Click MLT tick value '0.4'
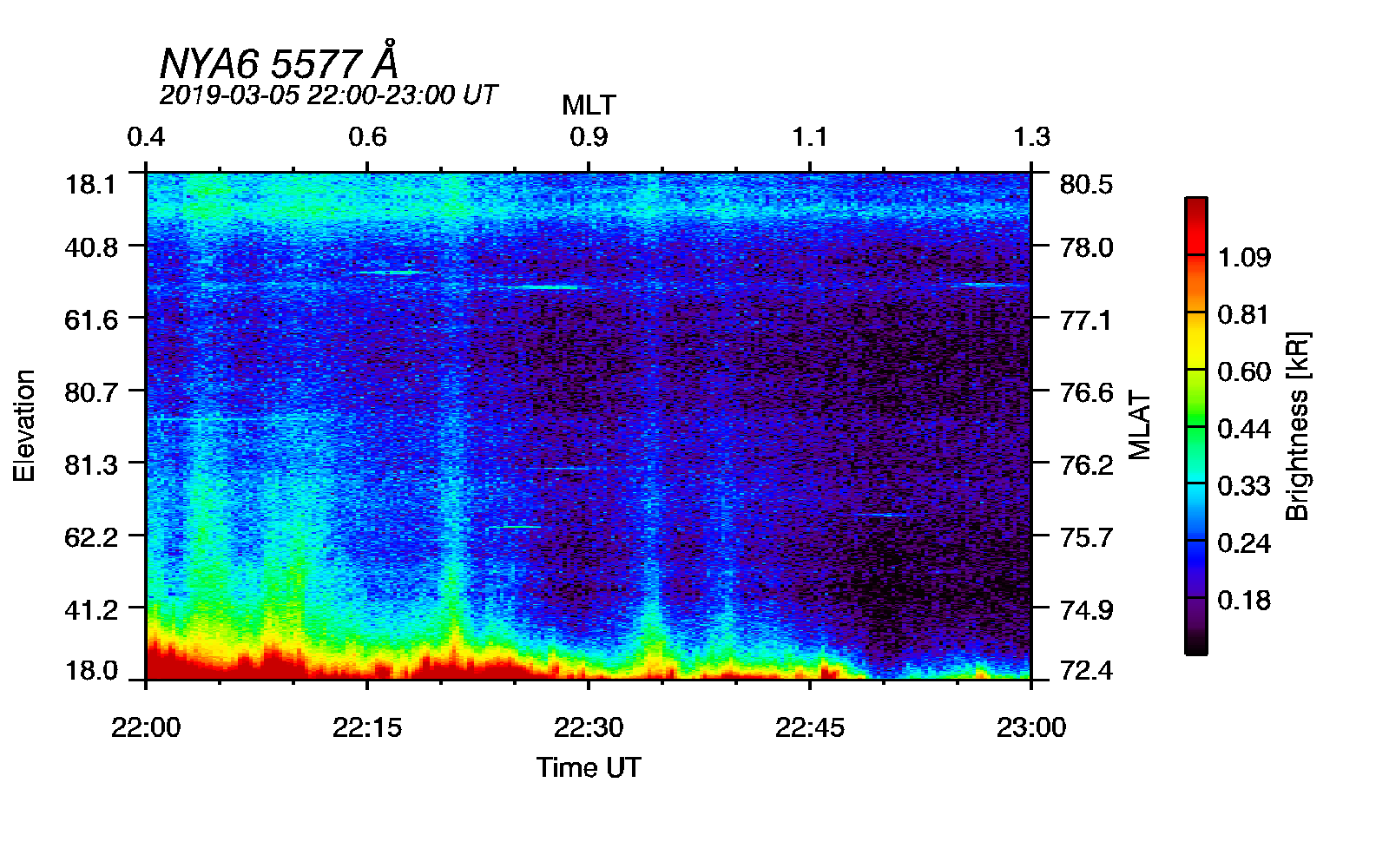Image resolution: width=1389 pixels, height=868 pixels. [x=146, y=137]
